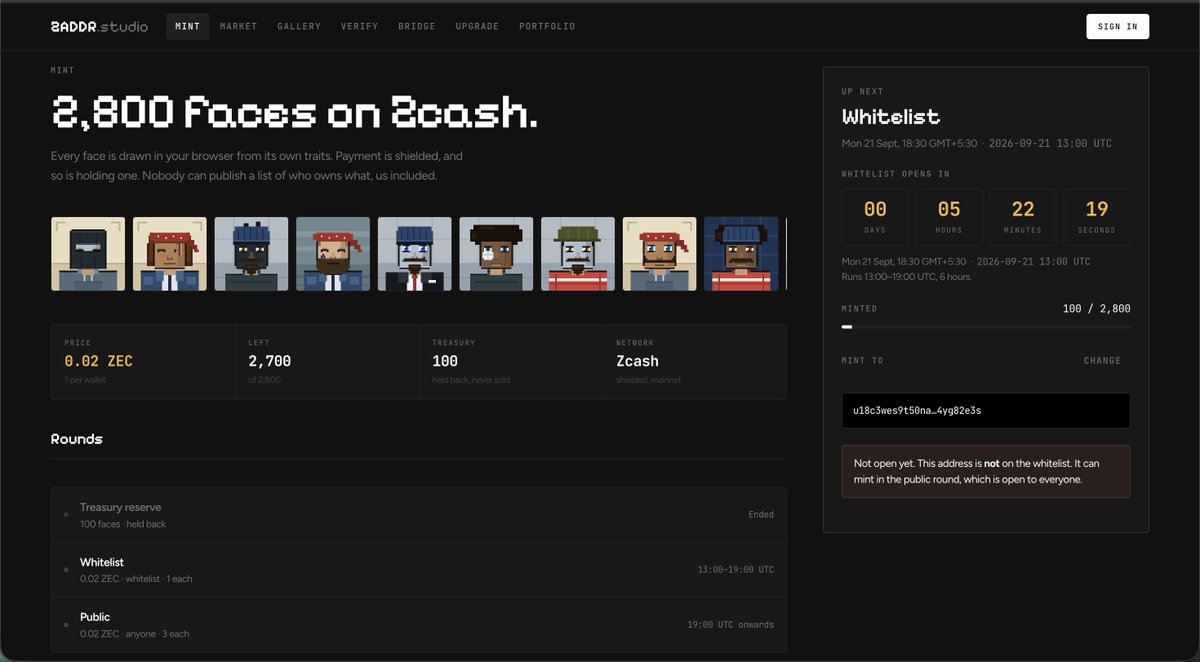Switch to the MARKET tab
This screenshot has height=662, width=1200.
238,26
